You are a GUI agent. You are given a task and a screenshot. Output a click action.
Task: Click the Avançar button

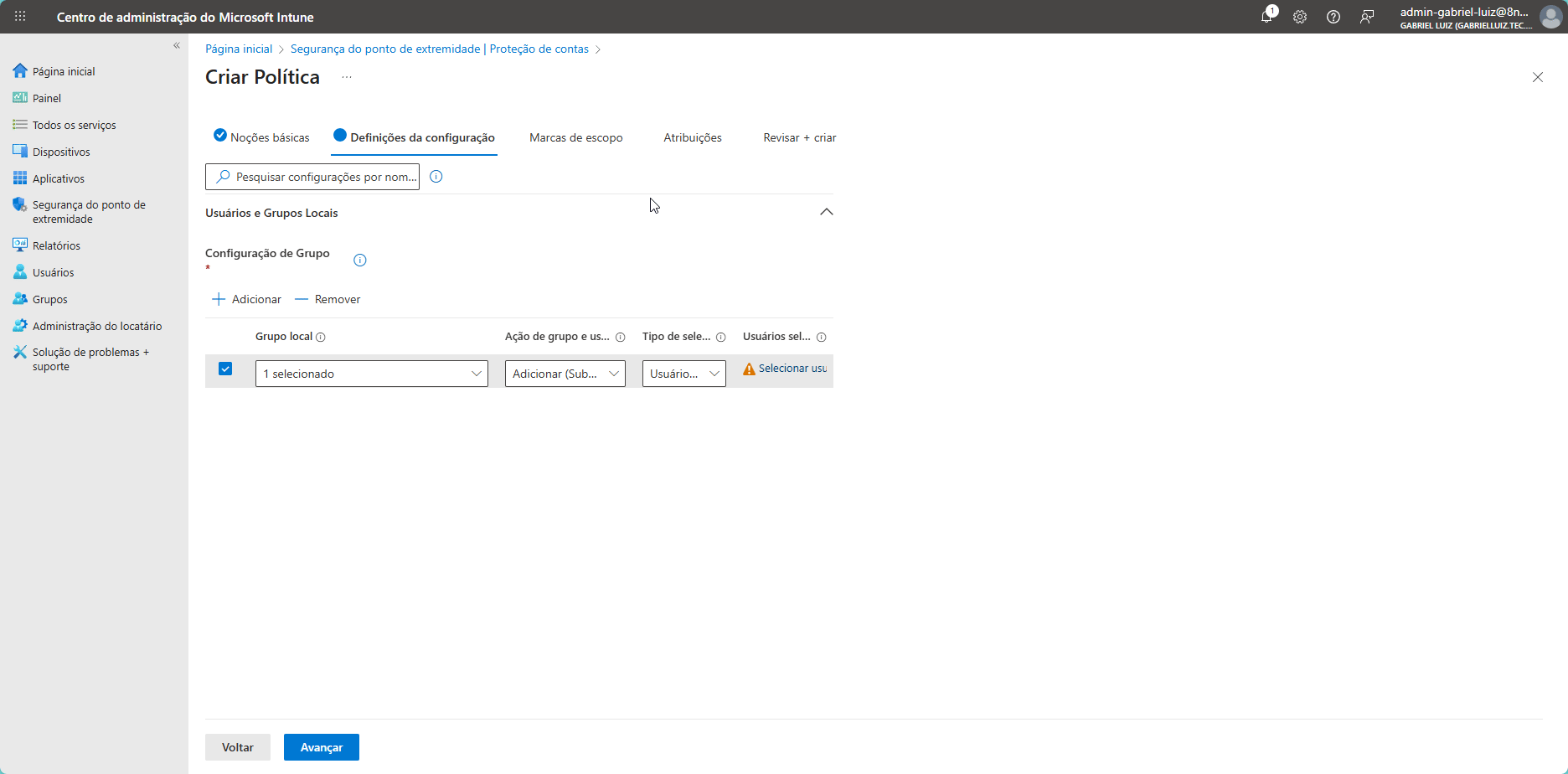tap(322, 747)
